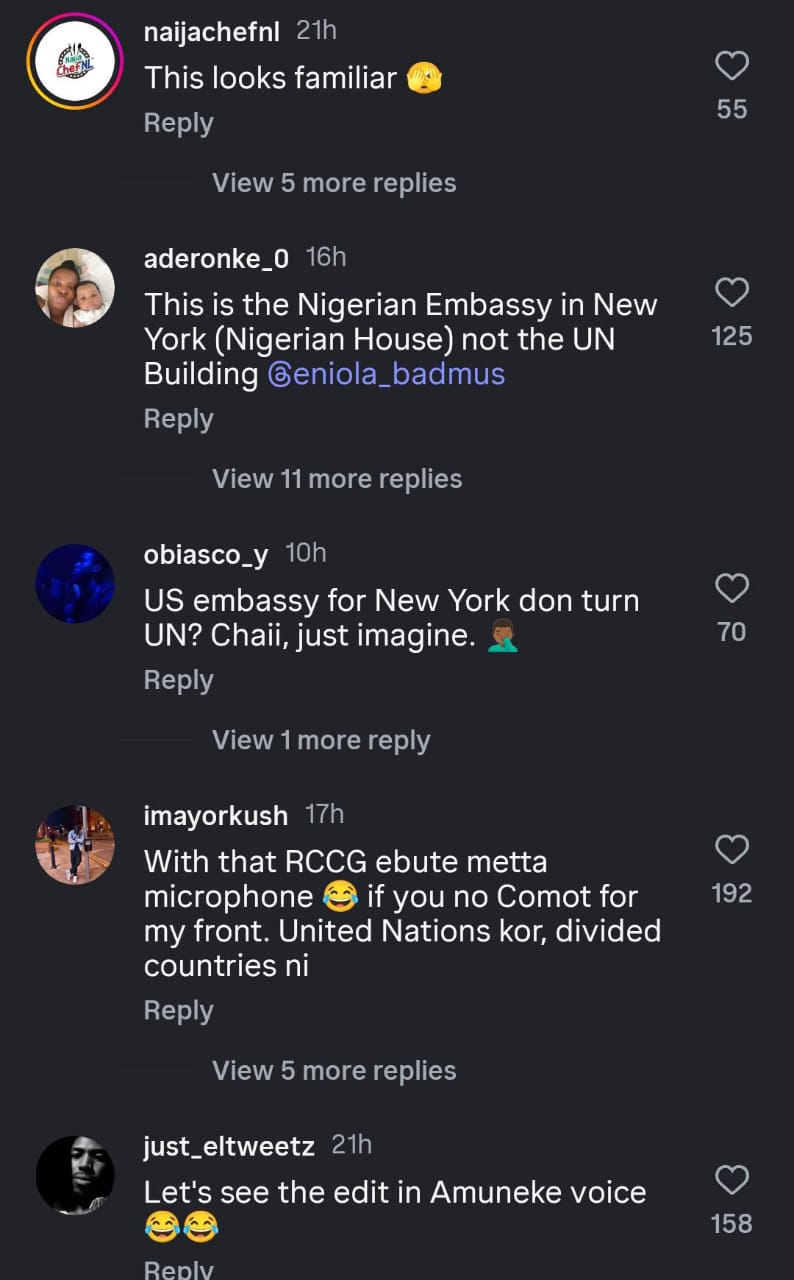The height and width of the screenshot is (1280, 794).
Task: Tap just_eltweetz's profile avatar
Action: [75, 1175]
